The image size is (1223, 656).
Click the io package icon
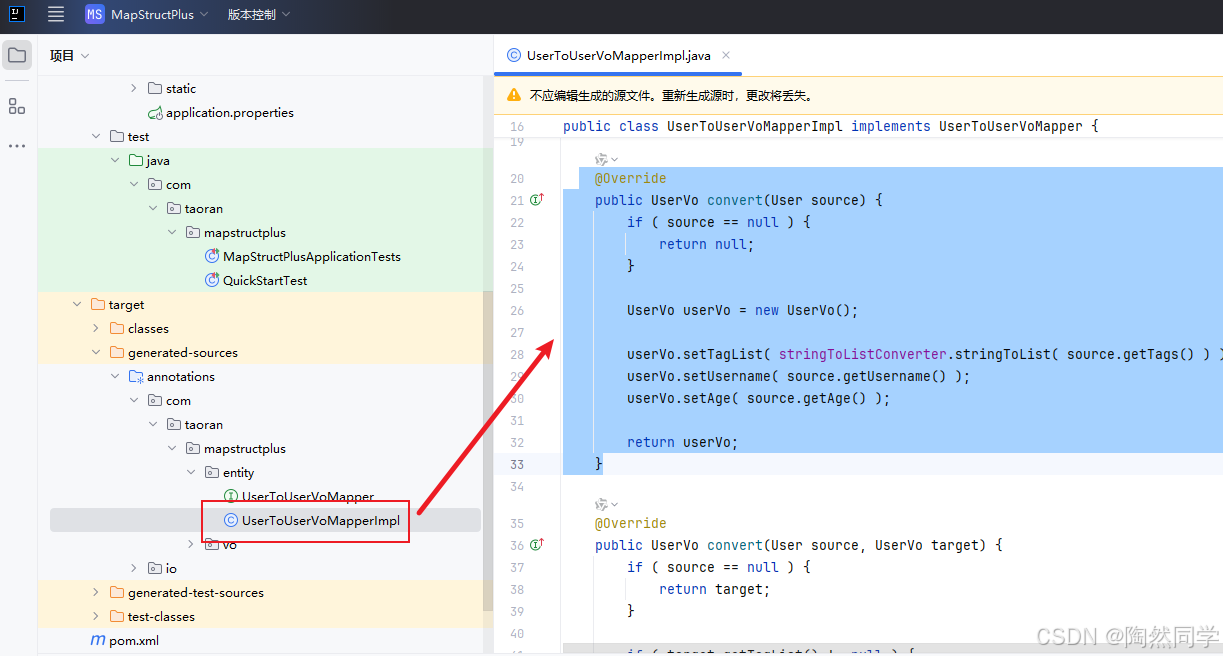coord(155,569)
